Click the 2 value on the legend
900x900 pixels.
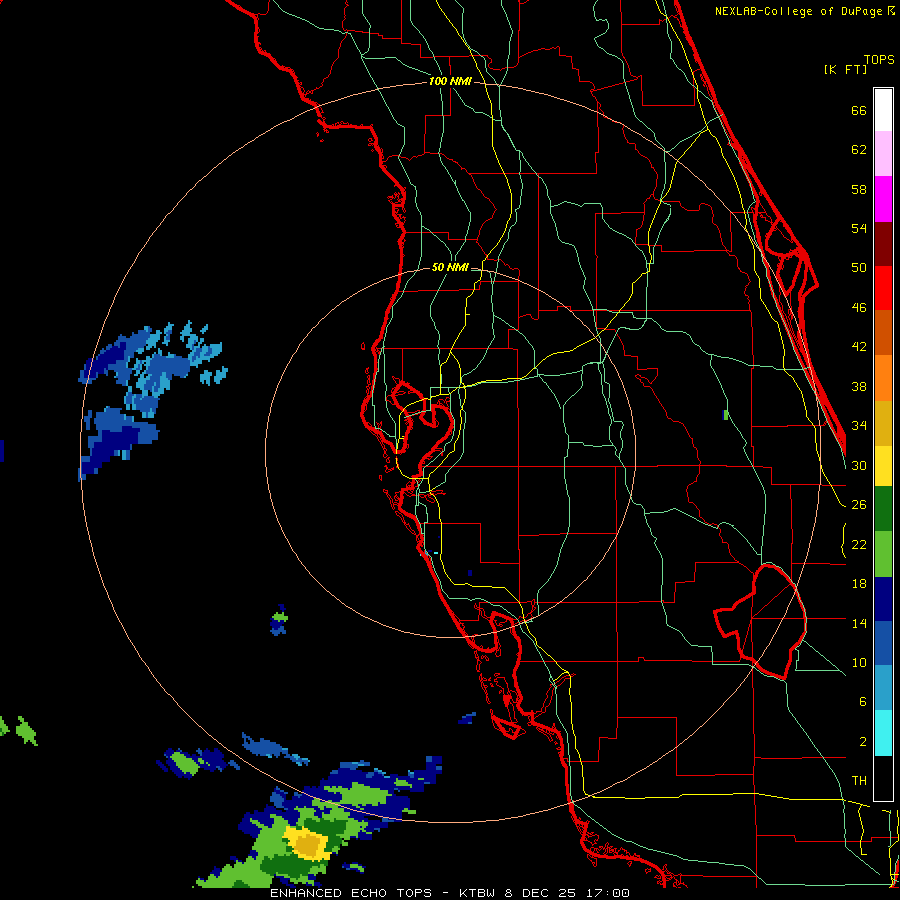862,742
